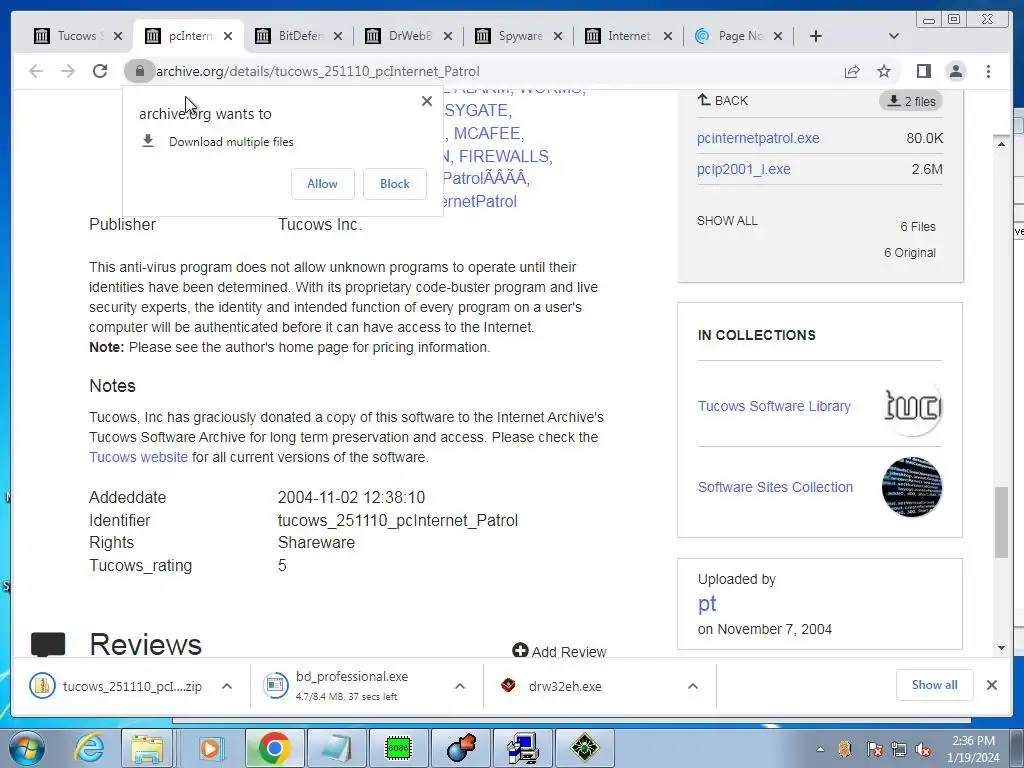Expand options for drw32eh.exe download

(x=693, y=686)
